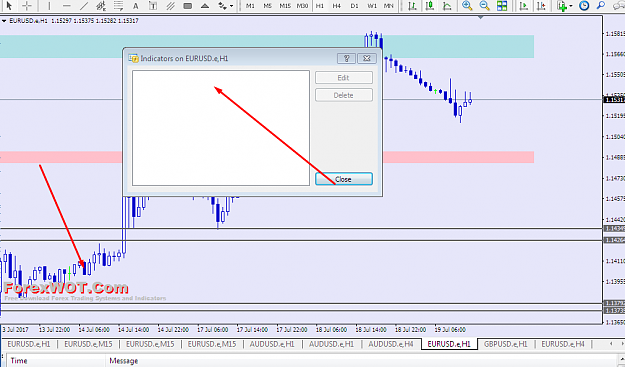Switch chart to H1 timeframe
The width and height of the screenshot is (625, 367).
pos(320,6)
